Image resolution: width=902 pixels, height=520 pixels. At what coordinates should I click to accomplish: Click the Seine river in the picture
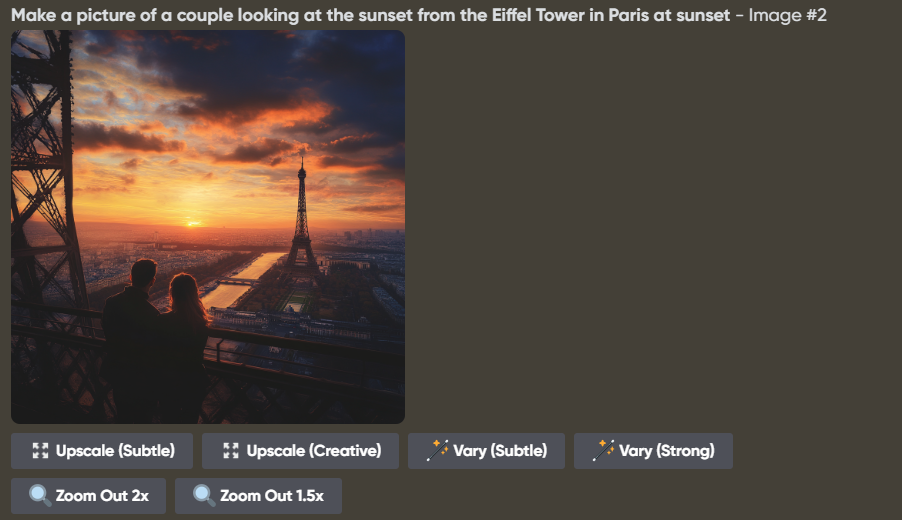242,281
